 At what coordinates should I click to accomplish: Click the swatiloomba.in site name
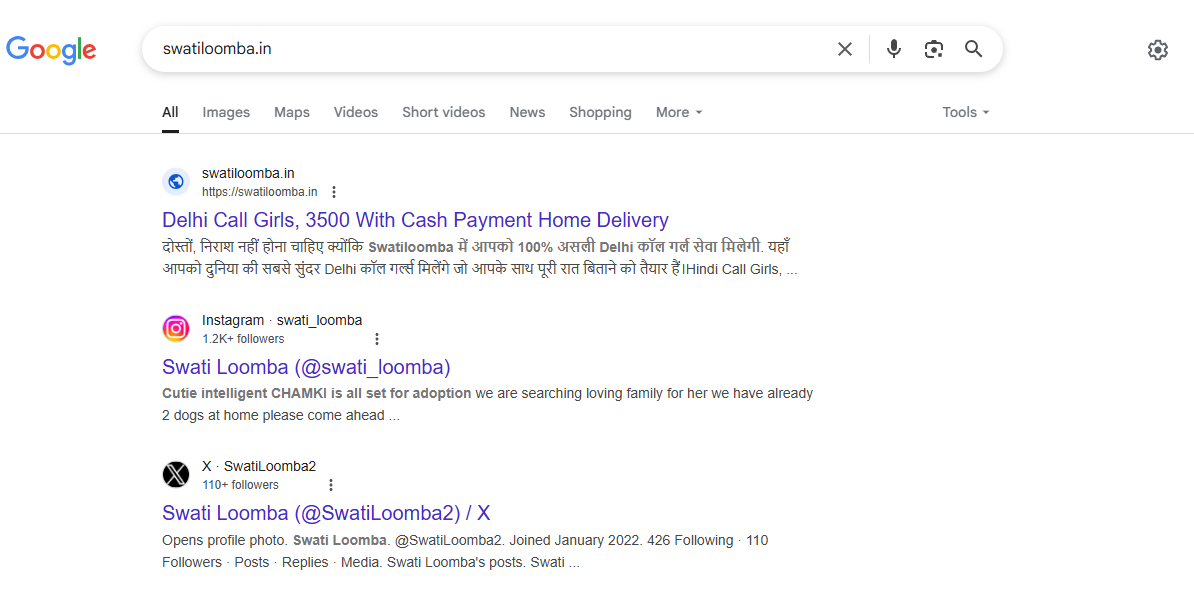[x=248, y=174]
